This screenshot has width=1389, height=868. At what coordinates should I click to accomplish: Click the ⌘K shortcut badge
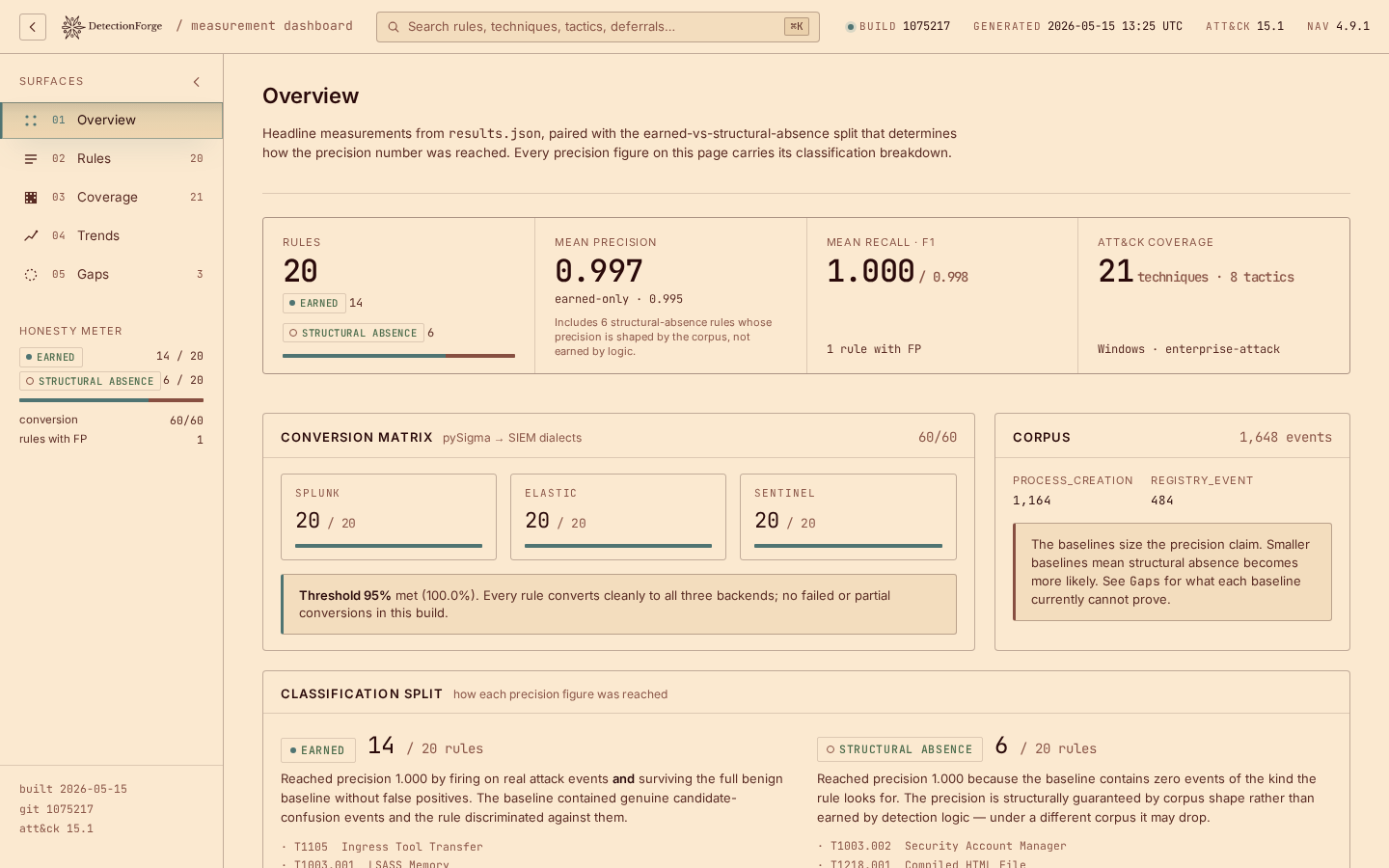(797, 27)
